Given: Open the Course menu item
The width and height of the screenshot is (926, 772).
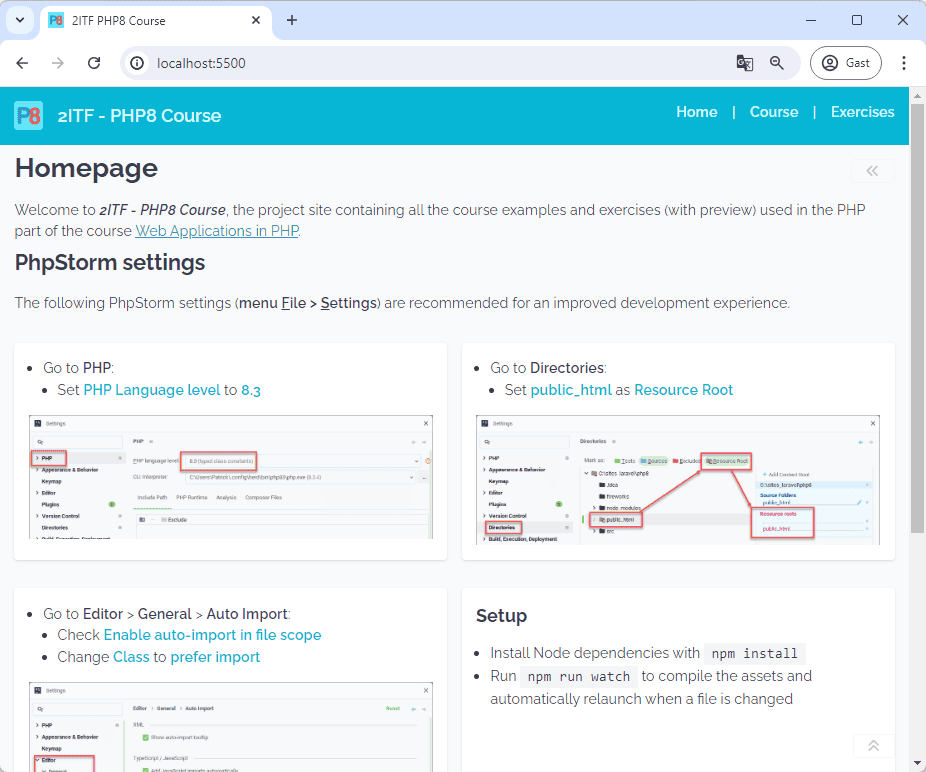Looking at the screenshot, I should [774, 112].
